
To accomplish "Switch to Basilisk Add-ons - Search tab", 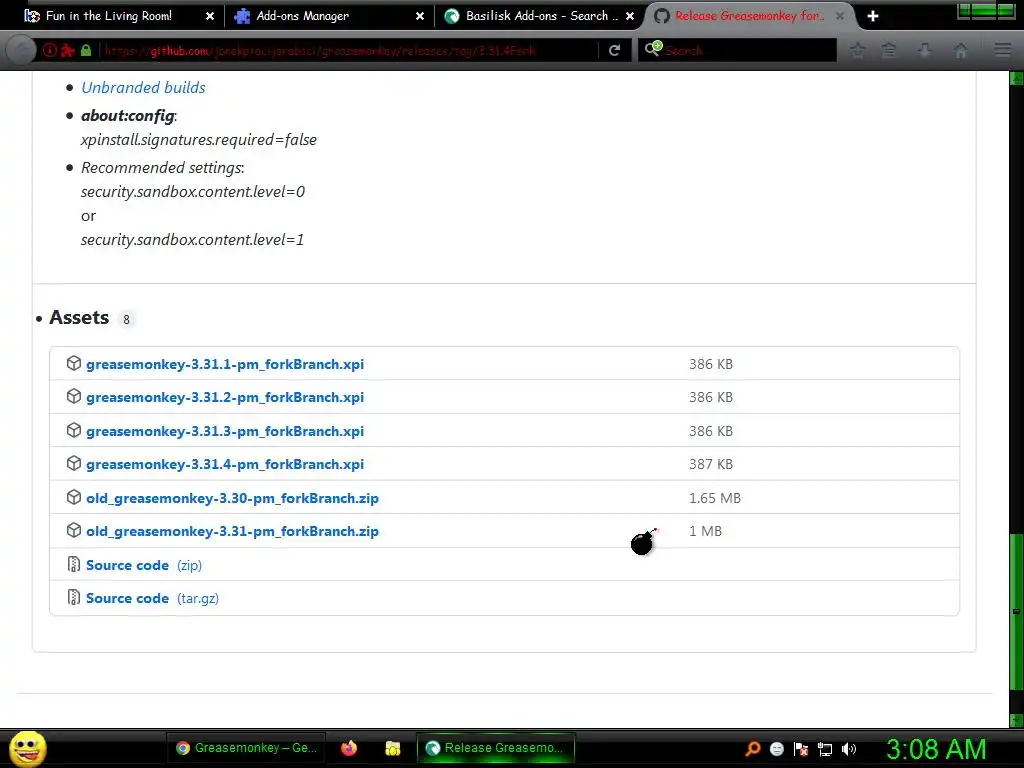I will pos(541,16).
